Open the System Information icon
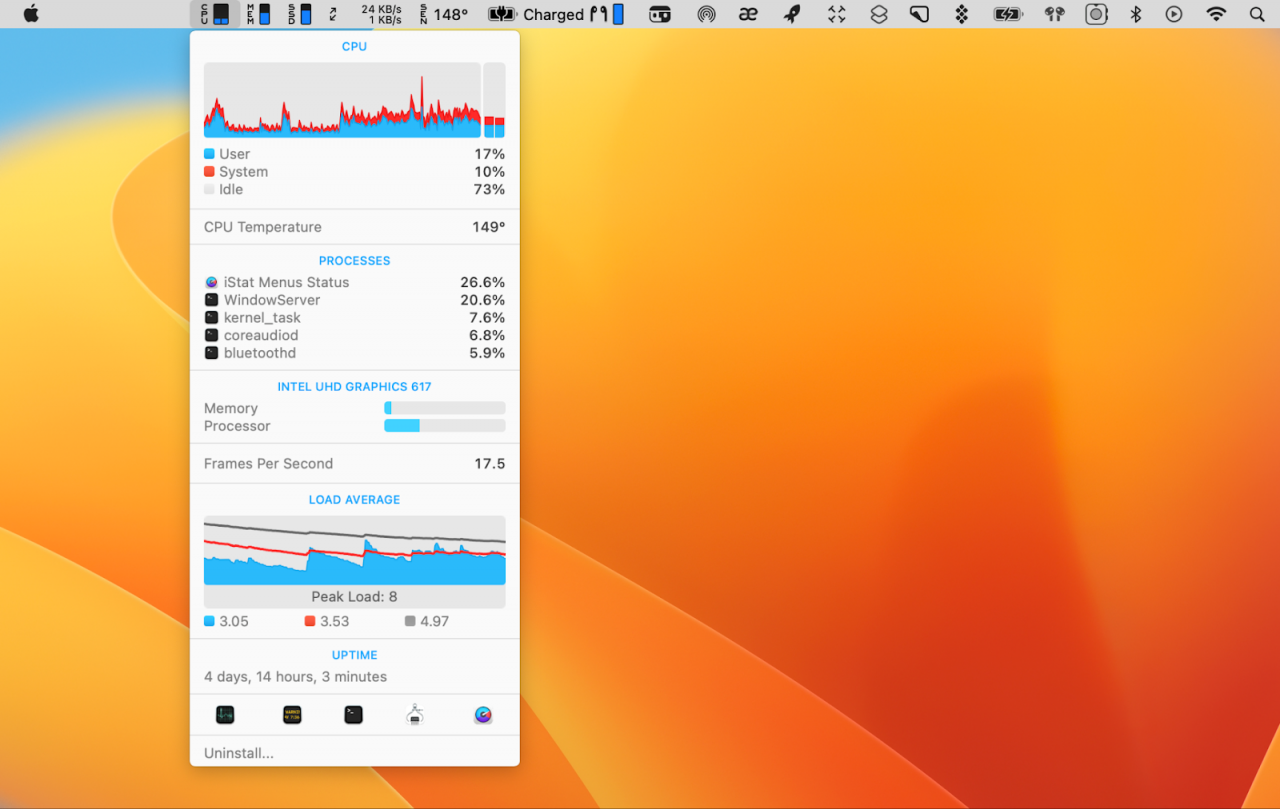The image size is (1280, 809). click(416, 715)
